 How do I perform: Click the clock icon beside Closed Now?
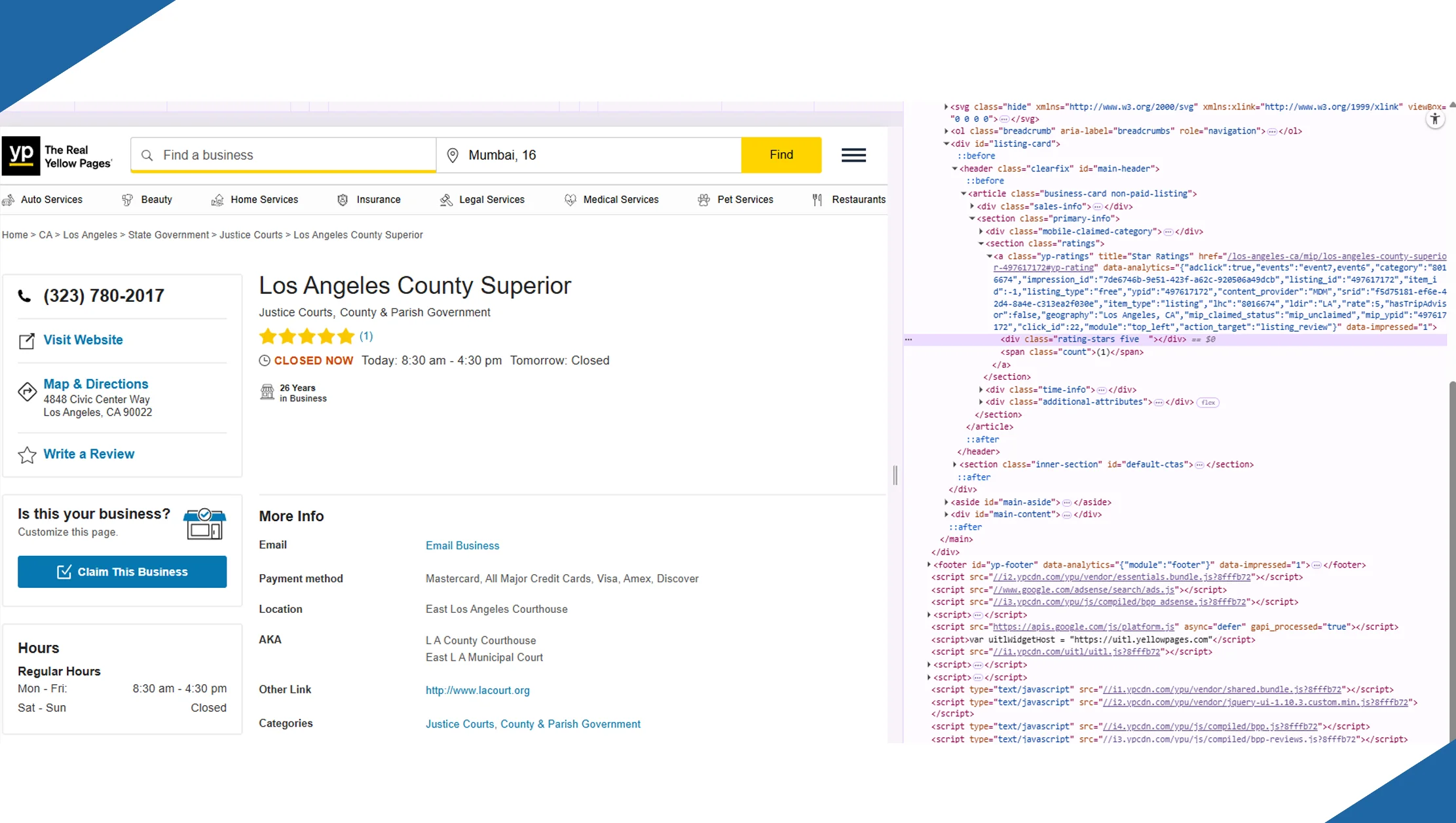(265, 361)
